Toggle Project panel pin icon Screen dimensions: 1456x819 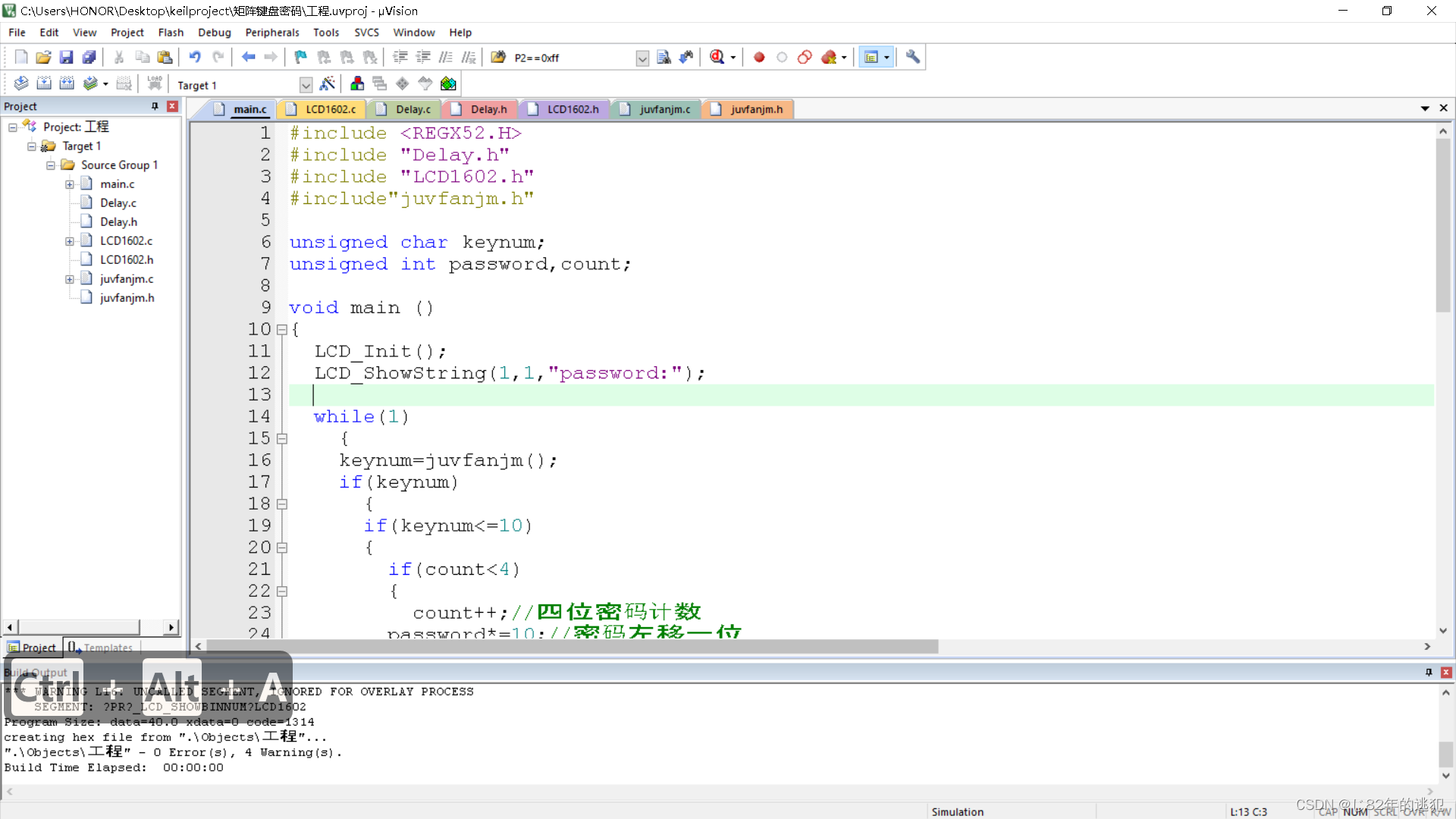(155, 106)
